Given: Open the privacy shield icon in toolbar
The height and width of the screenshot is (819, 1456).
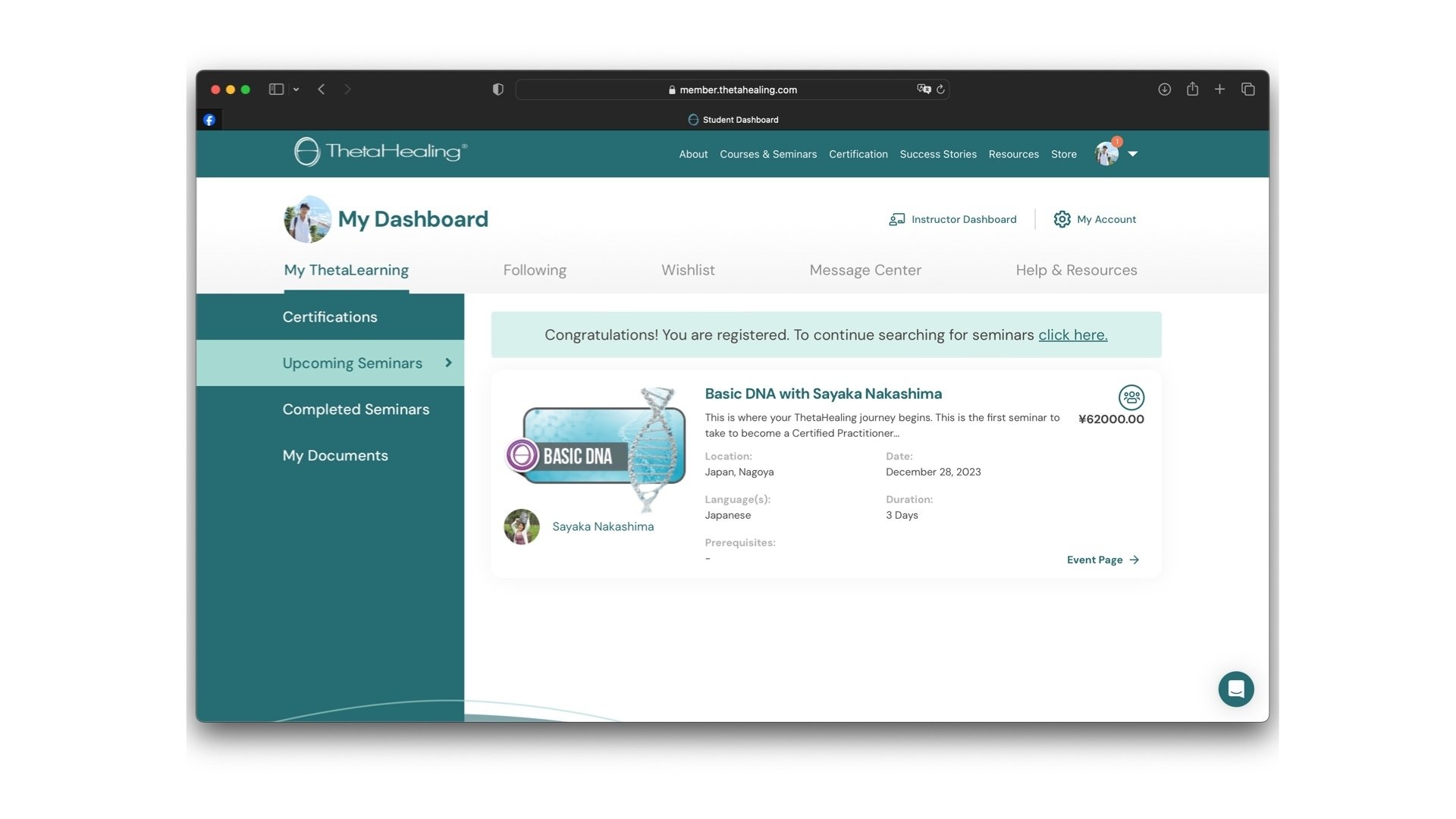Looking at the screenshot, I should [497, 89].
